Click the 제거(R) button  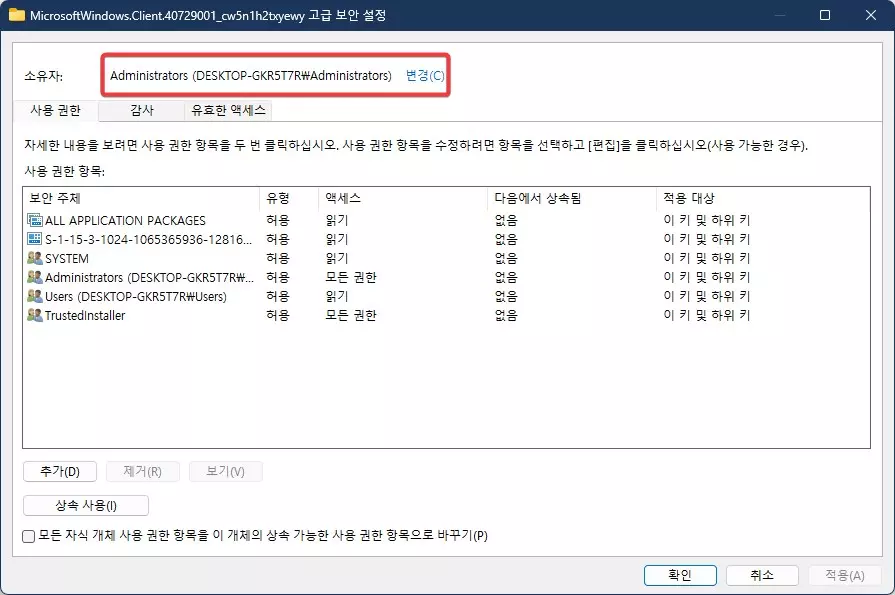143,472
